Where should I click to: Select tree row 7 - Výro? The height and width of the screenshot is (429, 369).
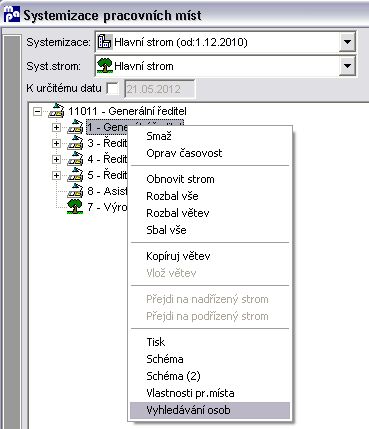[107, 207]
